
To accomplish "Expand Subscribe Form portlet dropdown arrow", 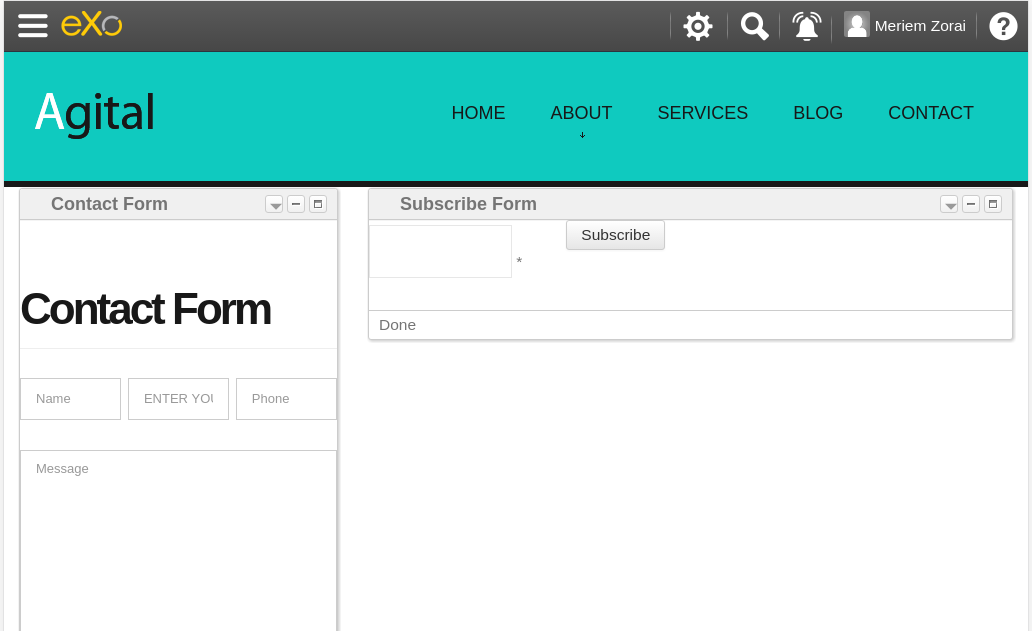I will 949,205.
